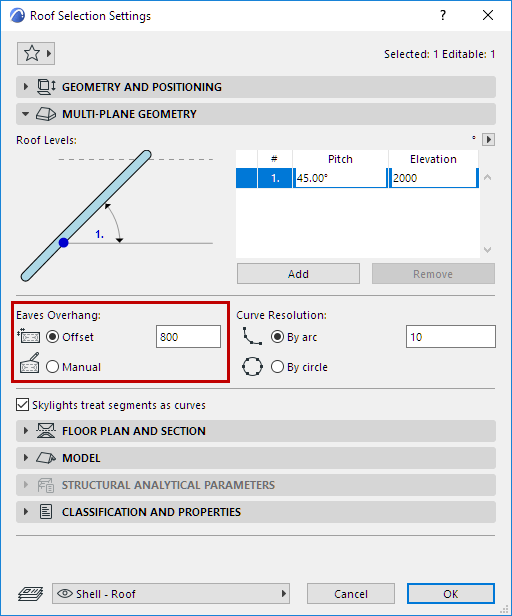Click the Add roof level button
512x616 pixels.
(298, 273)
